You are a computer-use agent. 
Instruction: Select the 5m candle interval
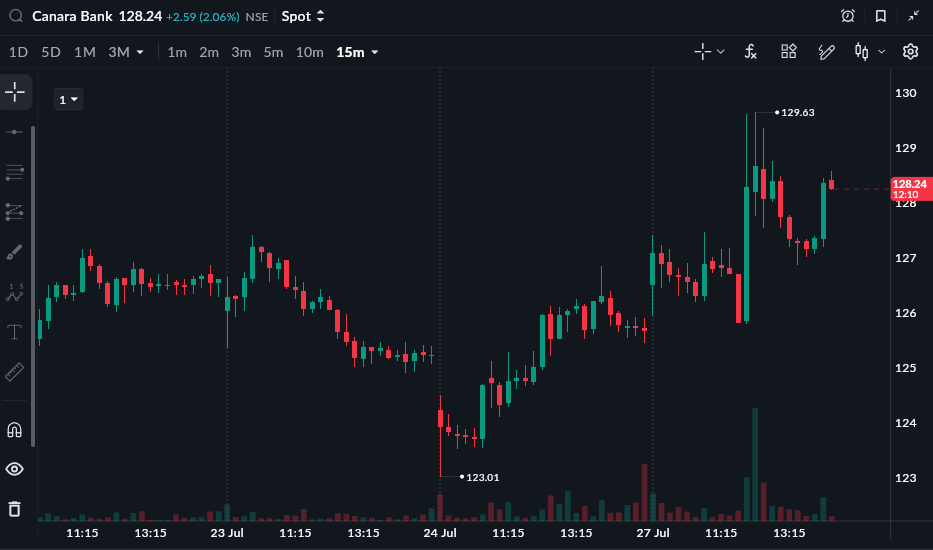click(x=273, y=52)
